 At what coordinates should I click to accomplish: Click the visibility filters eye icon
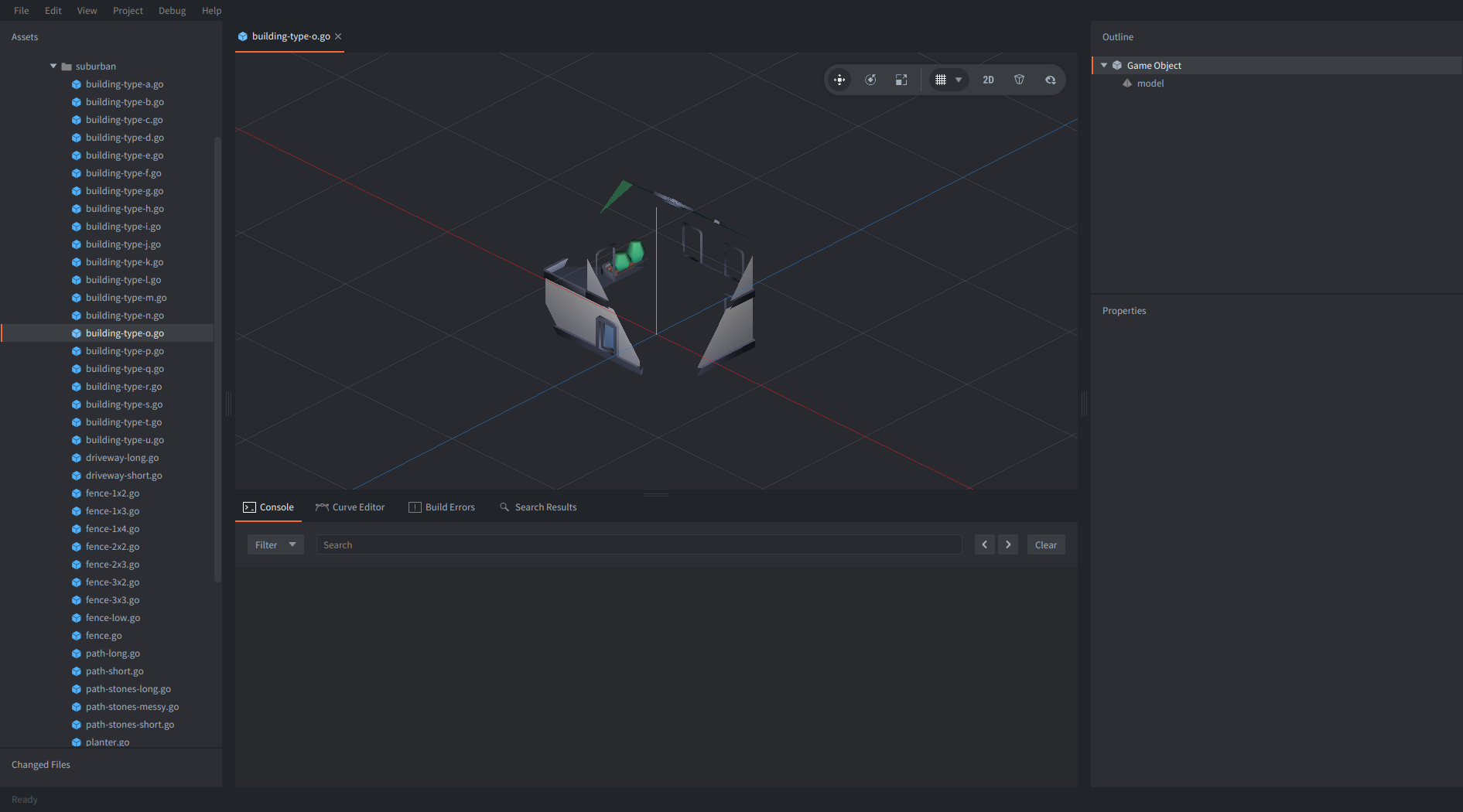pos(1050,80)
